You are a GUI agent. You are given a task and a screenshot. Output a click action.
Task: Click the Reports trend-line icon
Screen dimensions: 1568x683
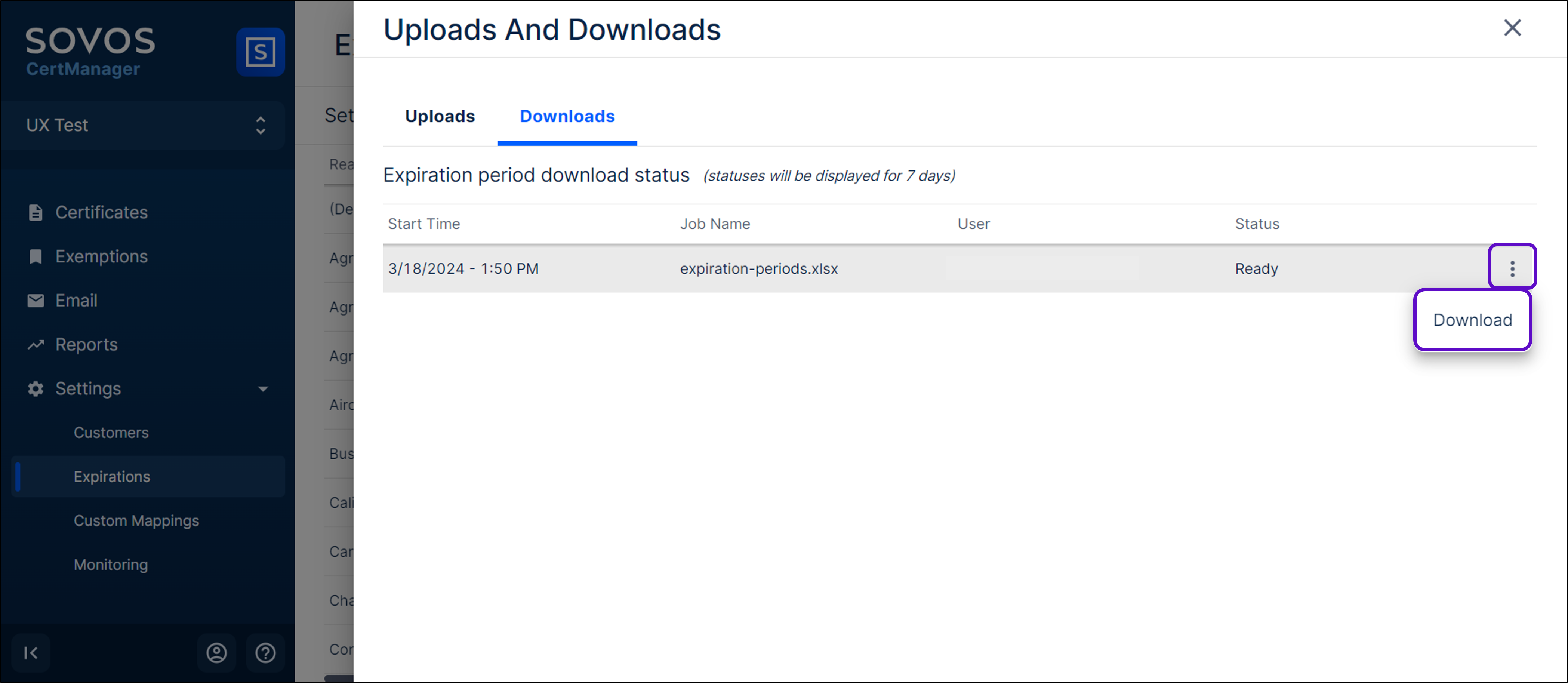(35, 345)
